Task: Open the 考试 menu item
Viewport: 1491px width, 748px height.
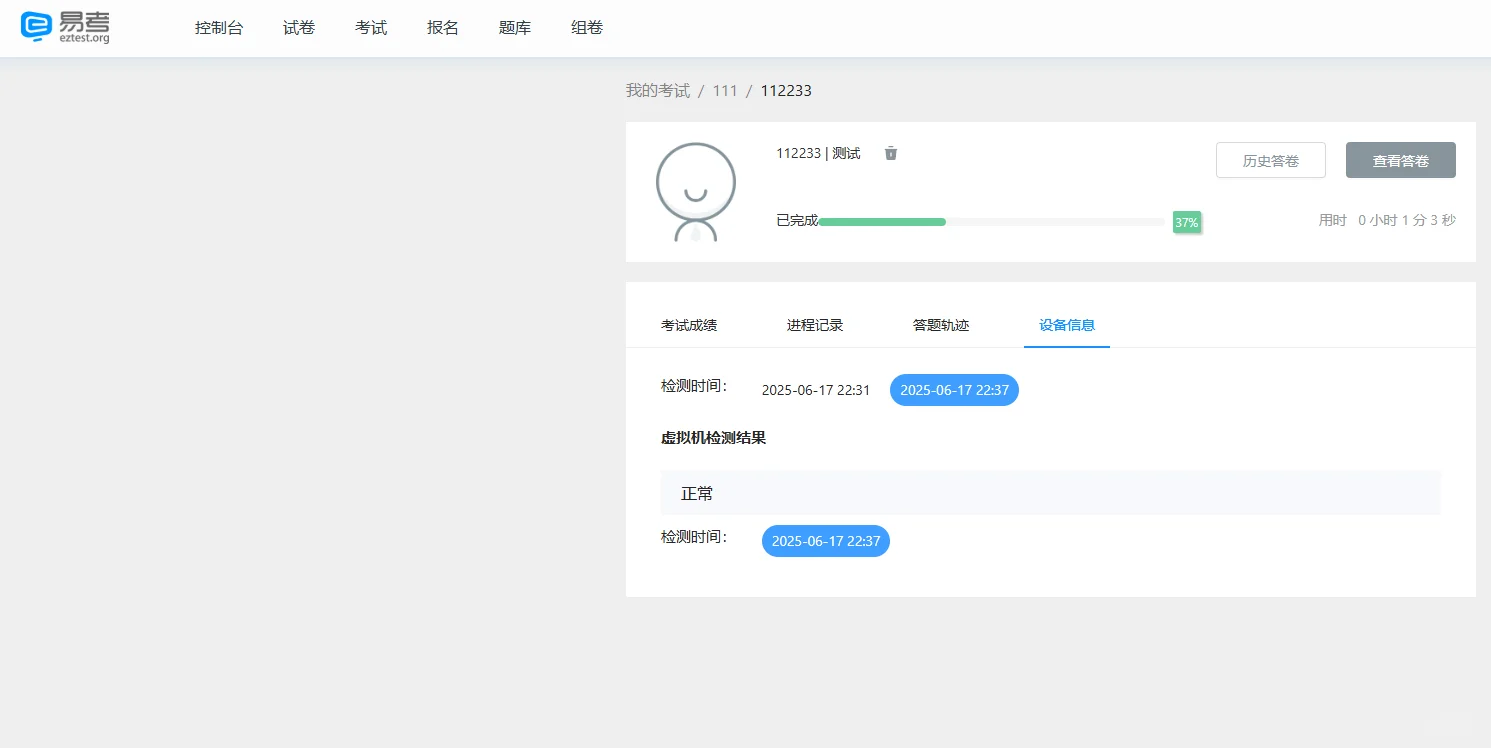Action: (x=370, y=27)
